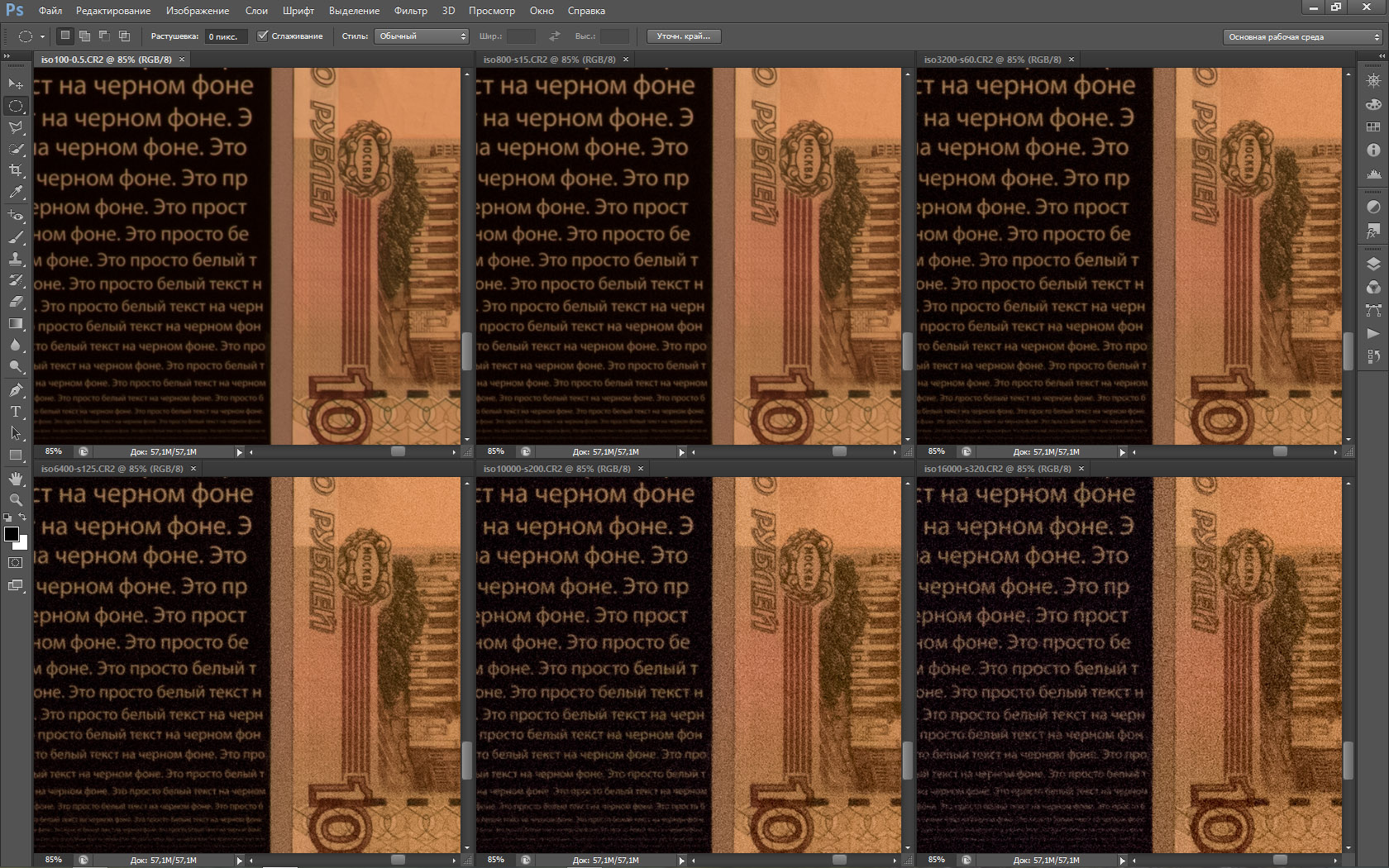
Task: Choose Intersect with selection mode
Action: (x=124, y=36)
